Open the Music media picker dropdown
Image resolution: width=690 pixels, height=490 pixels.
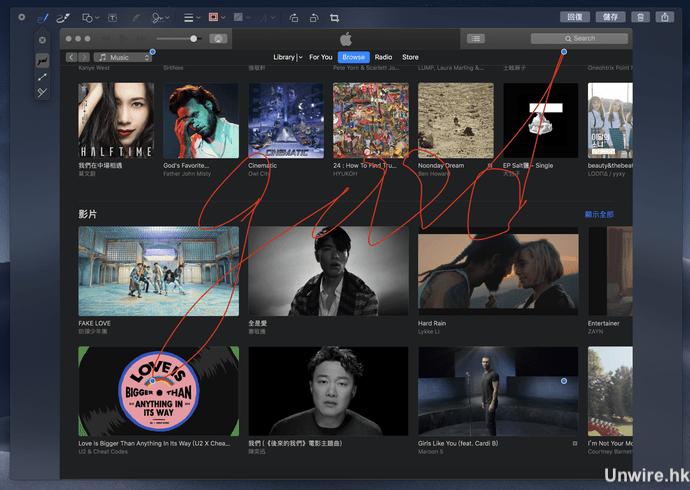pyautogui.click(x=123, y=58)
